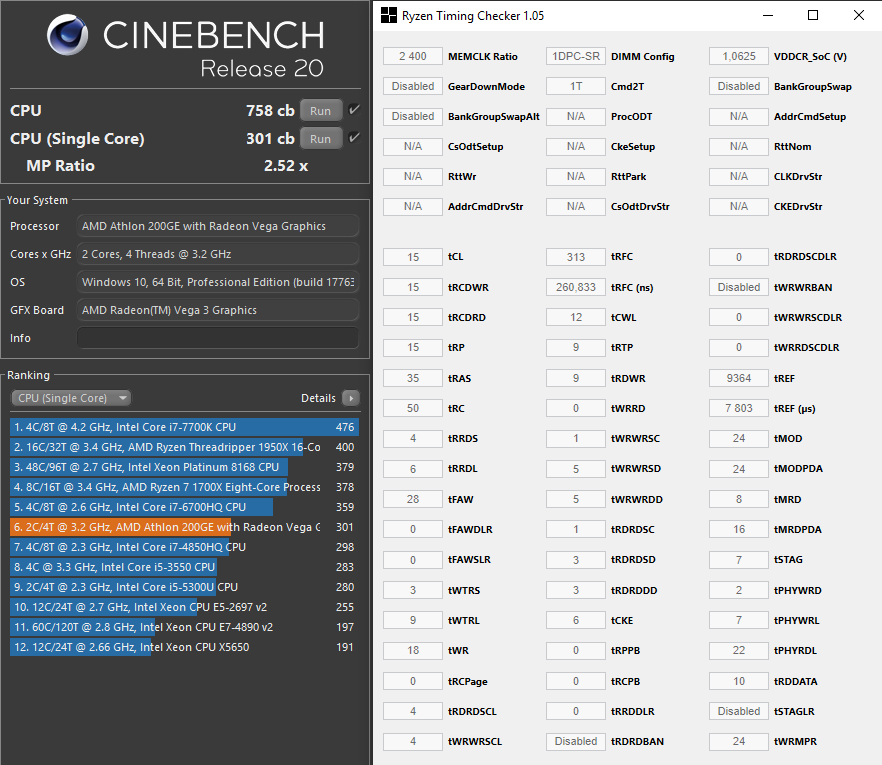
Task: Click the Cores x GHz field
Action: point(218,254)
